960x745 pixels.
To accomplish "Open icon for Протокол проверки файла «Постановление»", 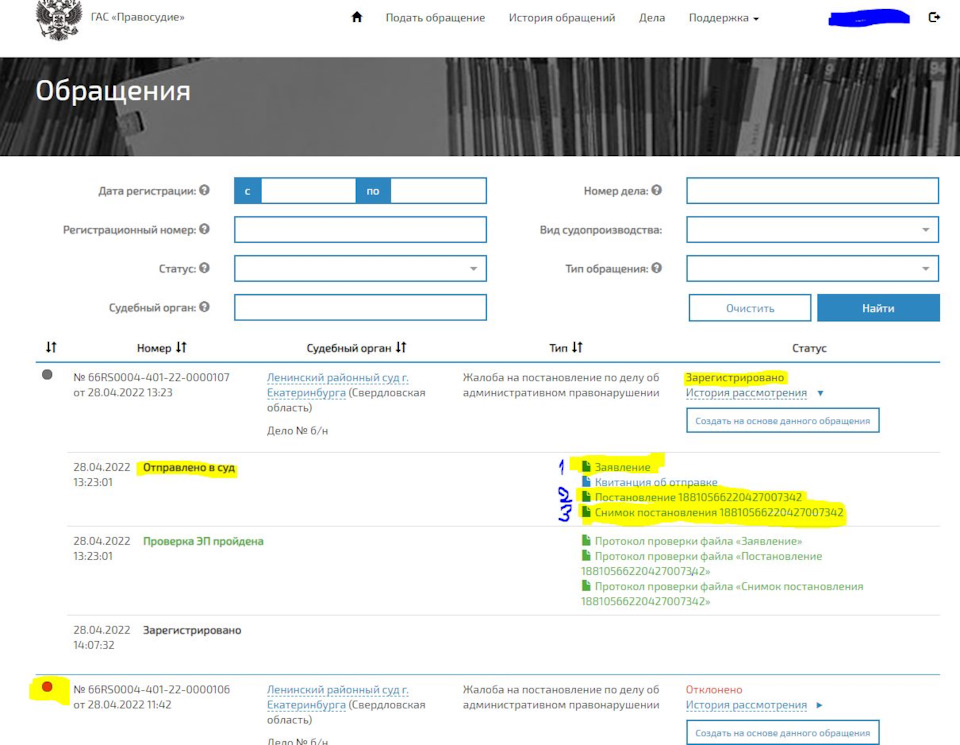I will (586, 556).
